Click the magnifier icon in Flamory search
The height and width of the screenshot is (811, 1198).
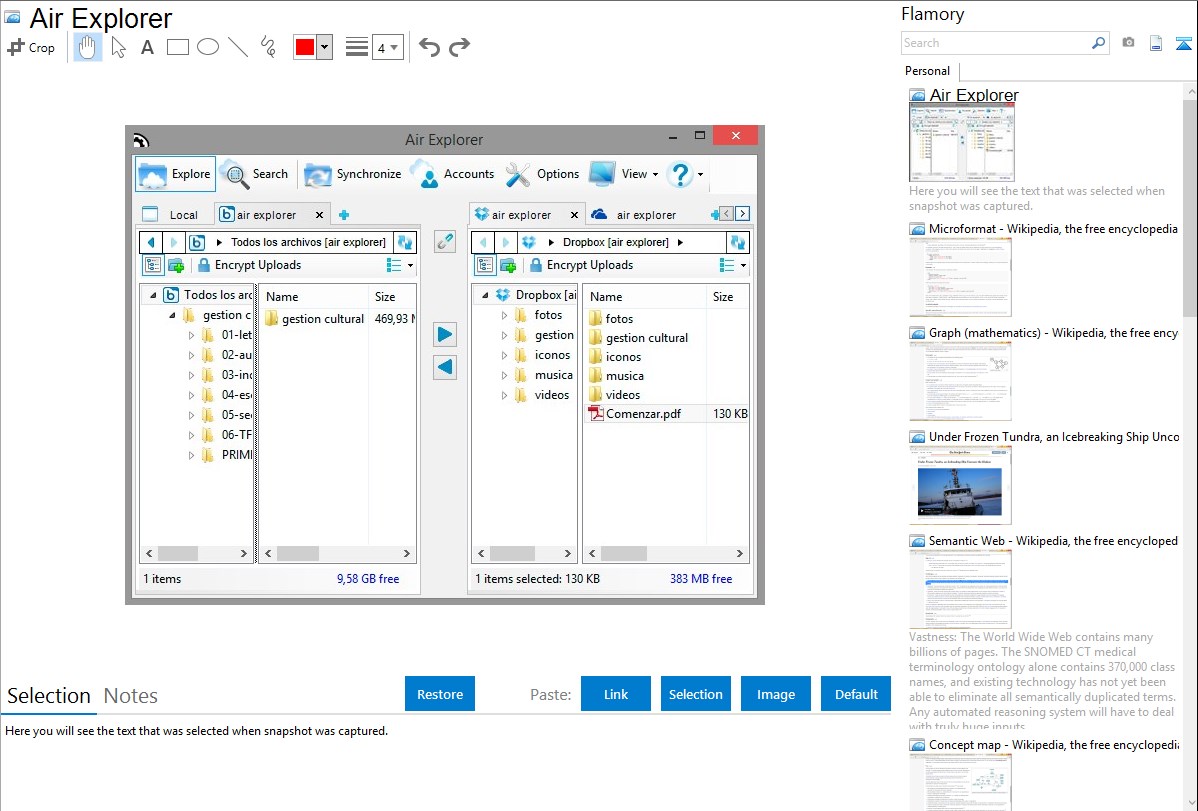tap(1099, 43)
